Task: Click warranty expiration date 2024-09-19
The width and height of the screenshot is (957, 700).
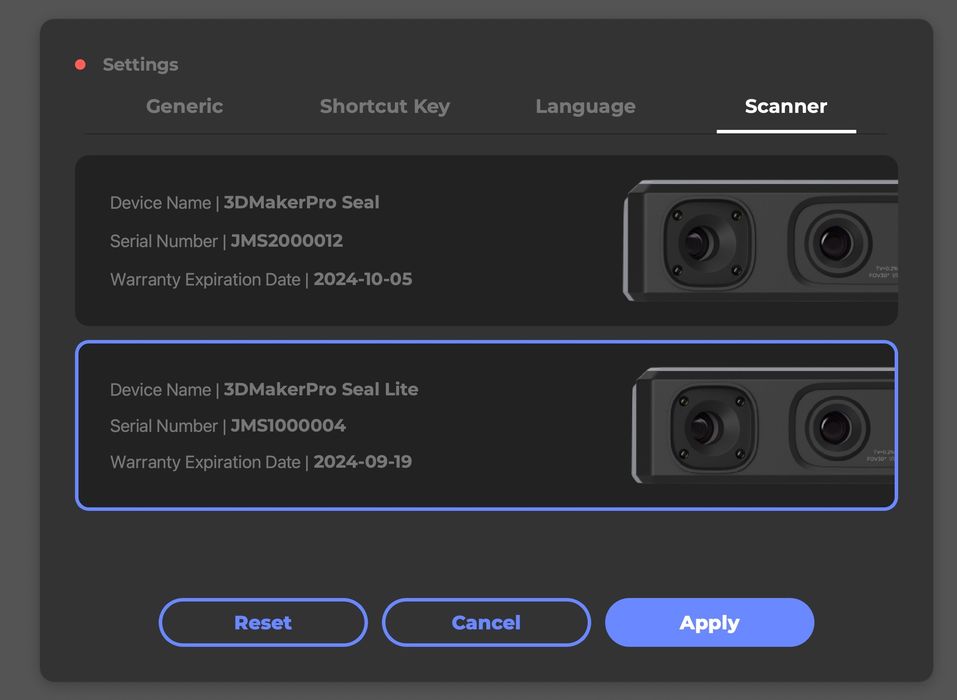Action: click(x=362, y=462)
